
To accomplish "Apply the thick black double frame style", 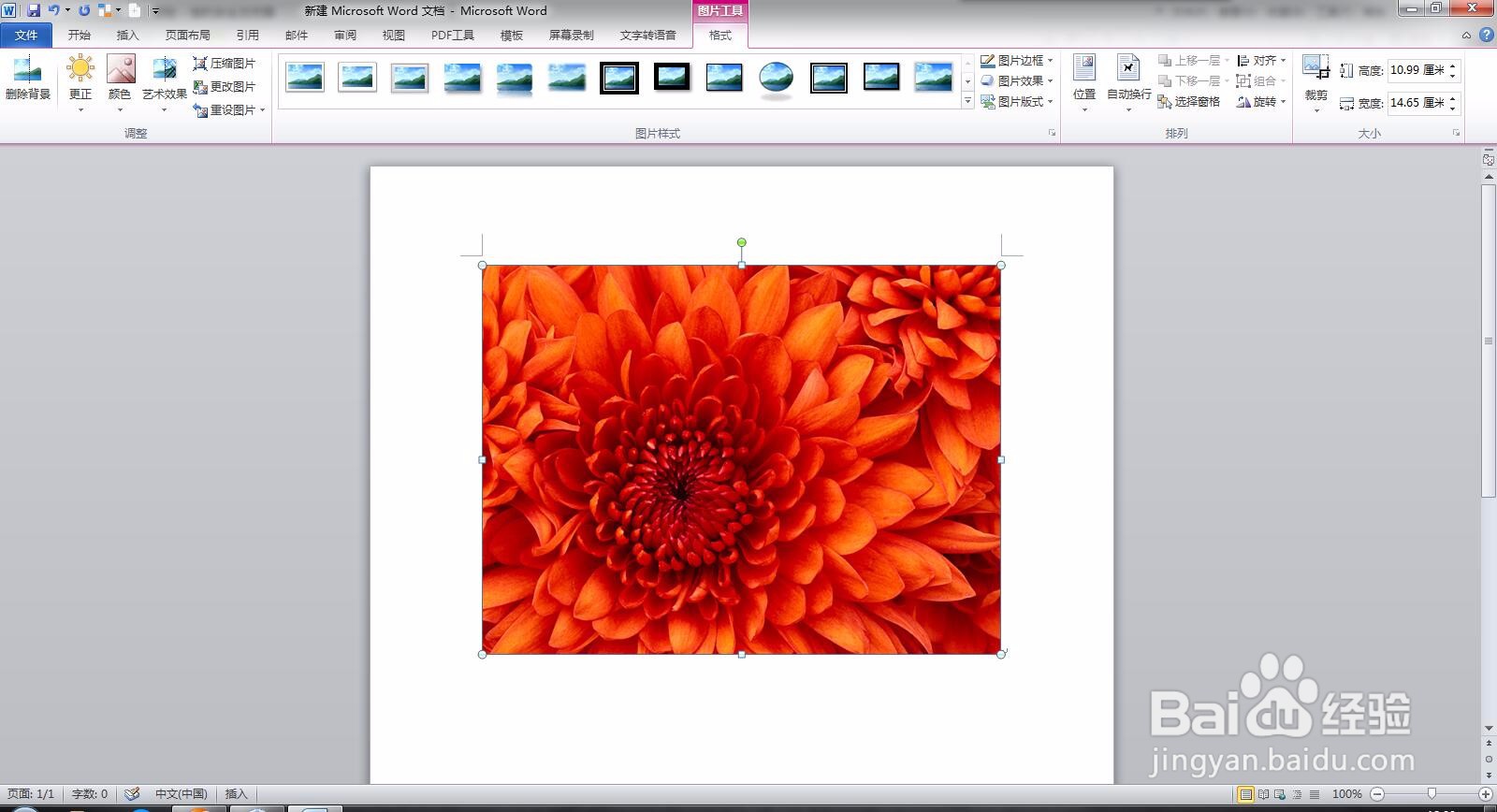I will (619, 78).
